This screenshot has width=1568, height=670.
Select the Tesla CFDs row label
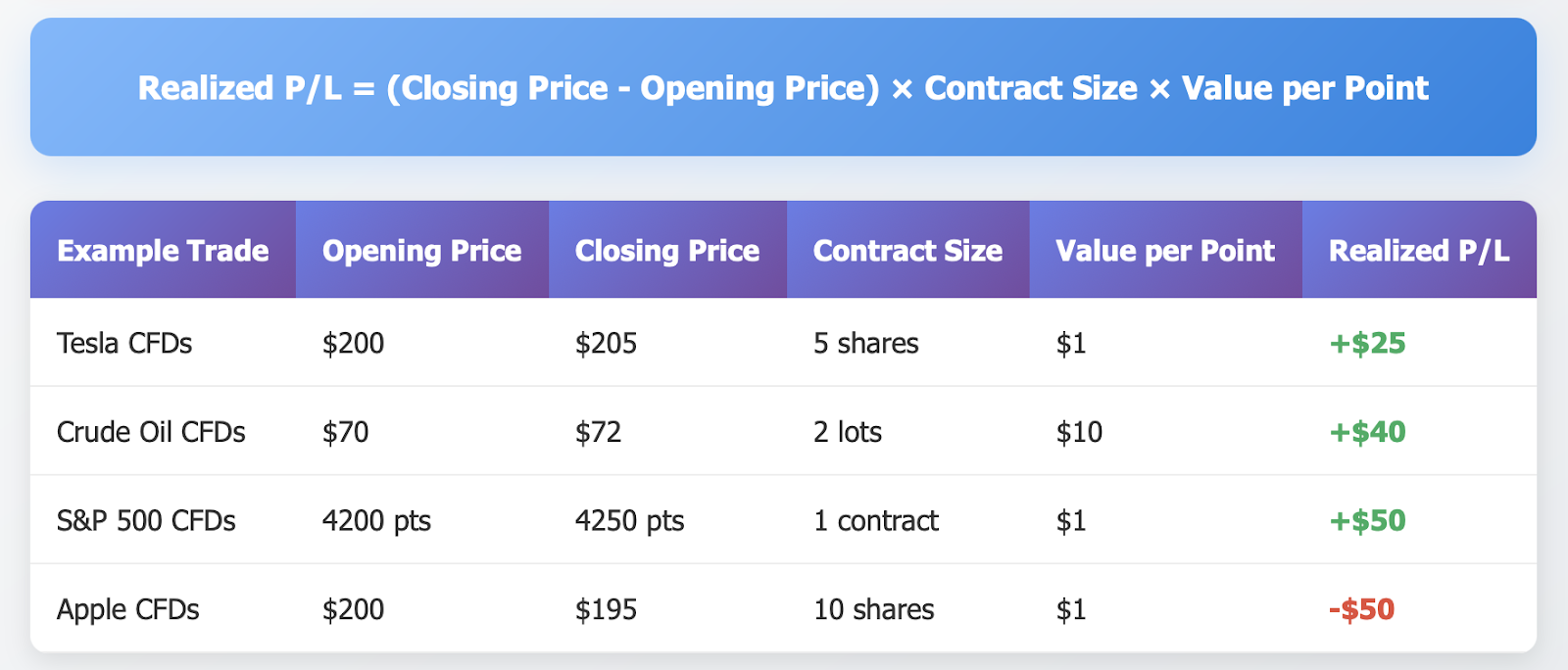[x=124, y=343]
